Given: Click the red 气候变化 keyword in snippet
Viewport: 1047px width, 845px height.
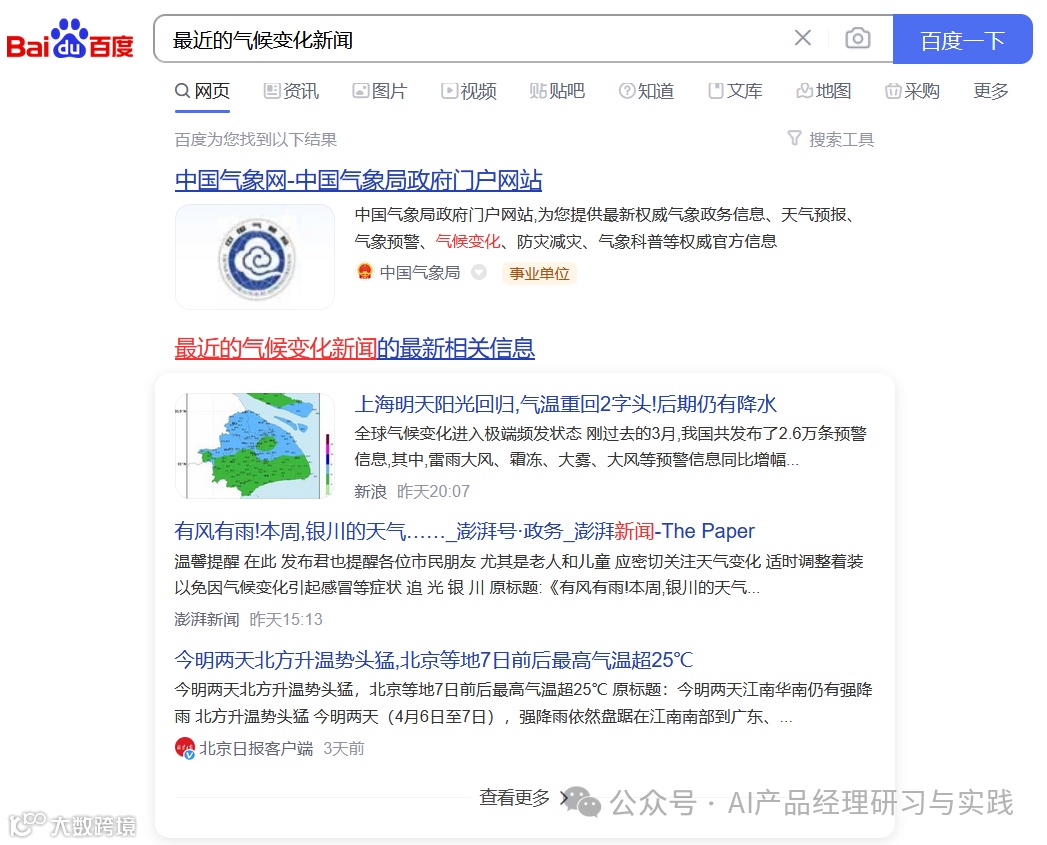Looking at the screenshot, I should [x=468, y=241].
